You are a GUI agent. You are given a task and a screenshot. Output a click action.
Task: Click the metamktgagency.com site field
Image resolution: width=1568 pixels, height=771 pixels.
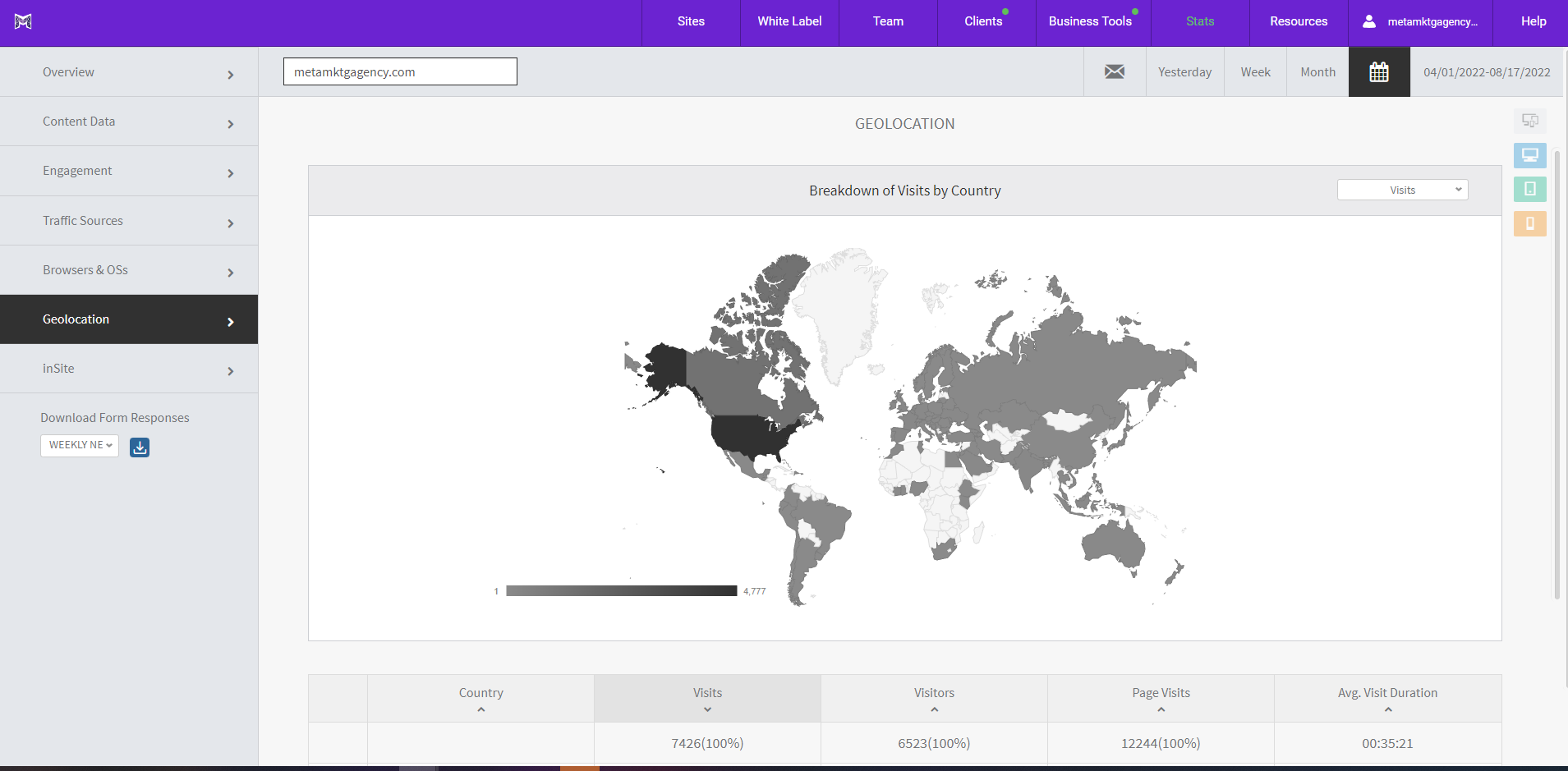pos(400,71)
